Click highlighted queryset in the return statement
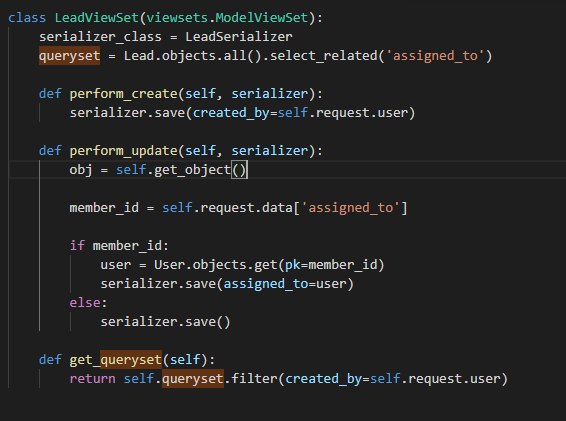566x421 pixels. click(192, 379)
